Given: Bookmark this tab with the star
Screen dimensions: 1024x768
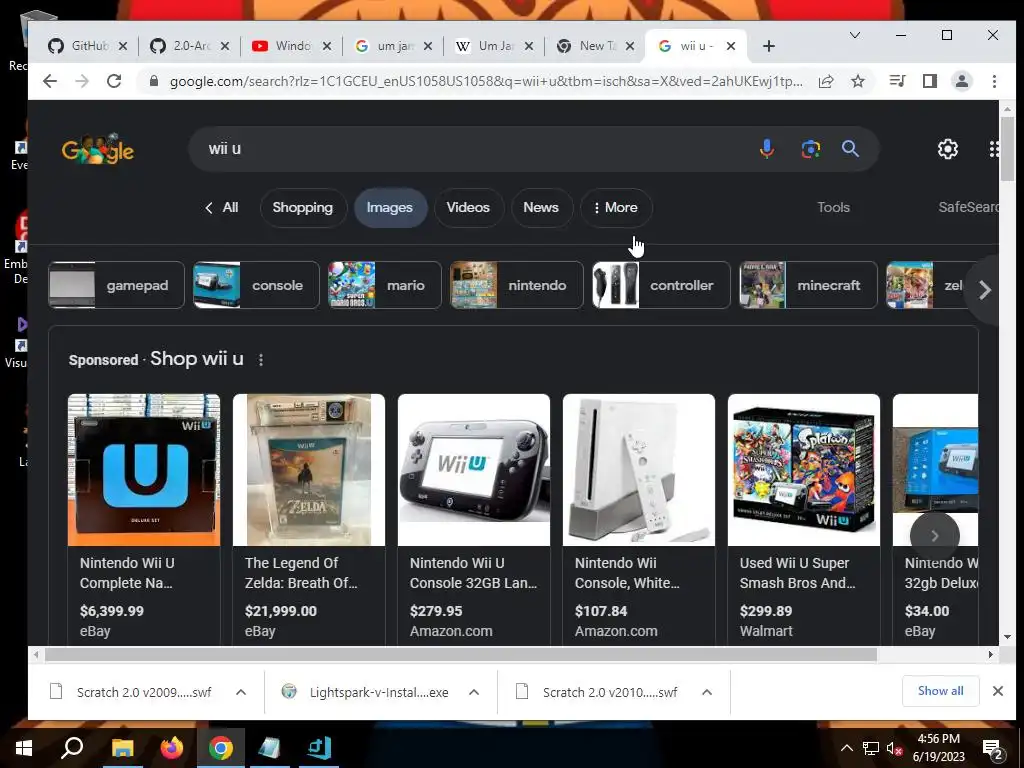Looking at the screenshot, I should click(x=858, y=81).
